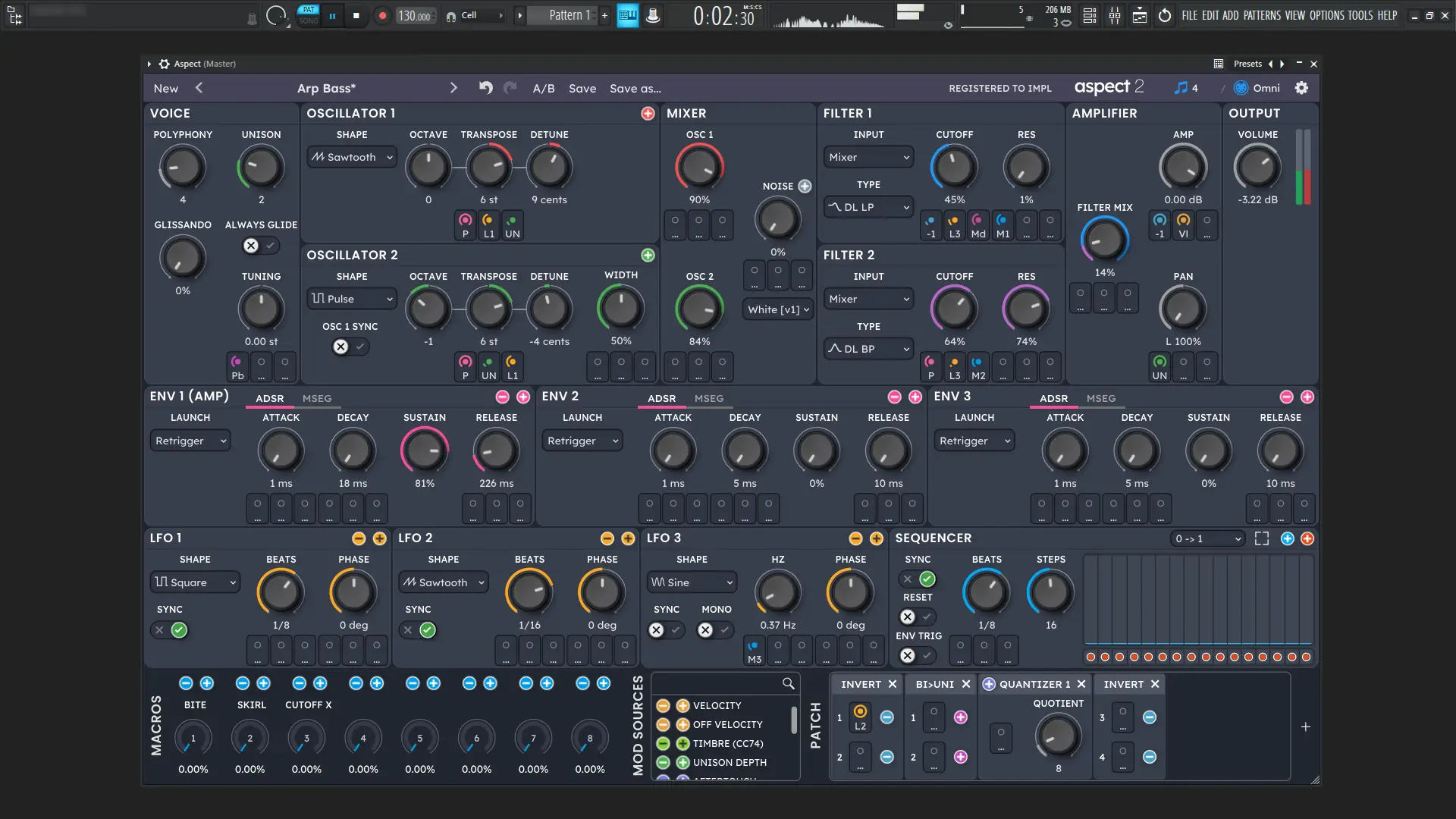Switch ENV 1 to the MSEG tab
Image resolution: width=1456 pixels, height=819 pixels.
click(317, 398)
